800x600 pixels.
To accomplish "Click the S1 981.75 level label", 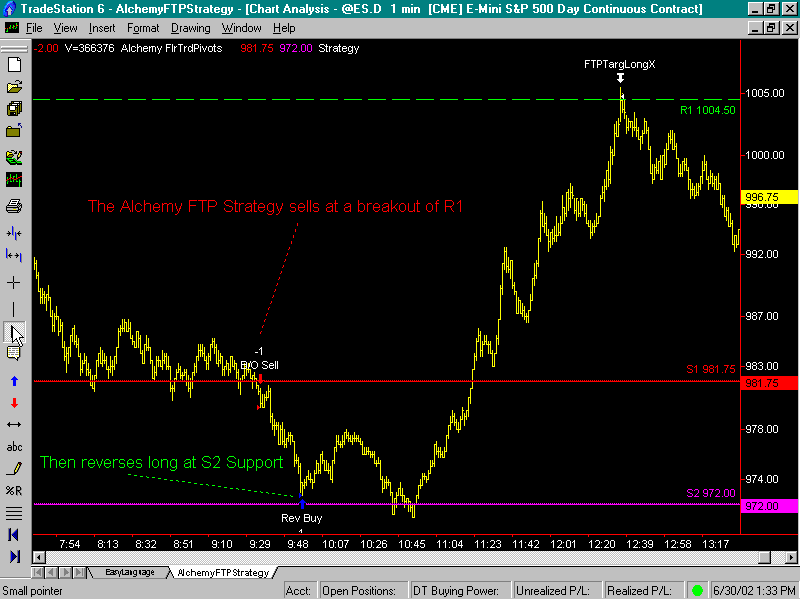I will coord(711,369).
